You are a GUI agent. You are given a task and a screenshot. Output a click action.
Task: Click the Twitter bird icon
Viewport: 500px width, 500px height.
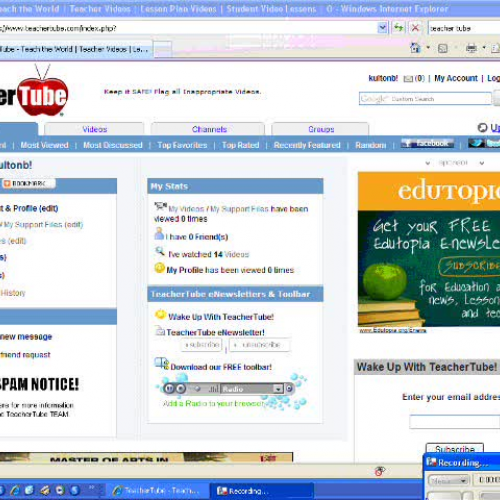476,143
